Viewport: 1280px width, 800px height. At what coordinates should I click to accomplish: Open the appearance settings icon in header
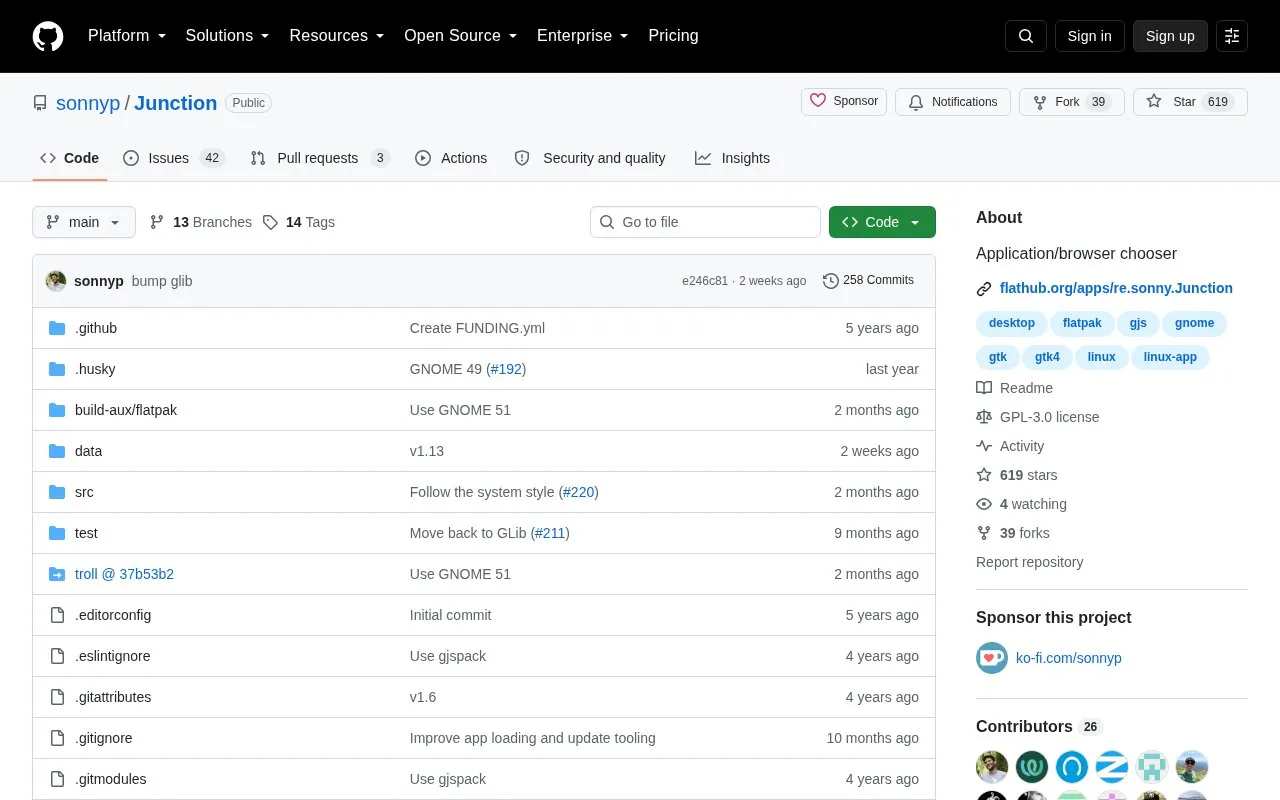(x=1232, y=36)
